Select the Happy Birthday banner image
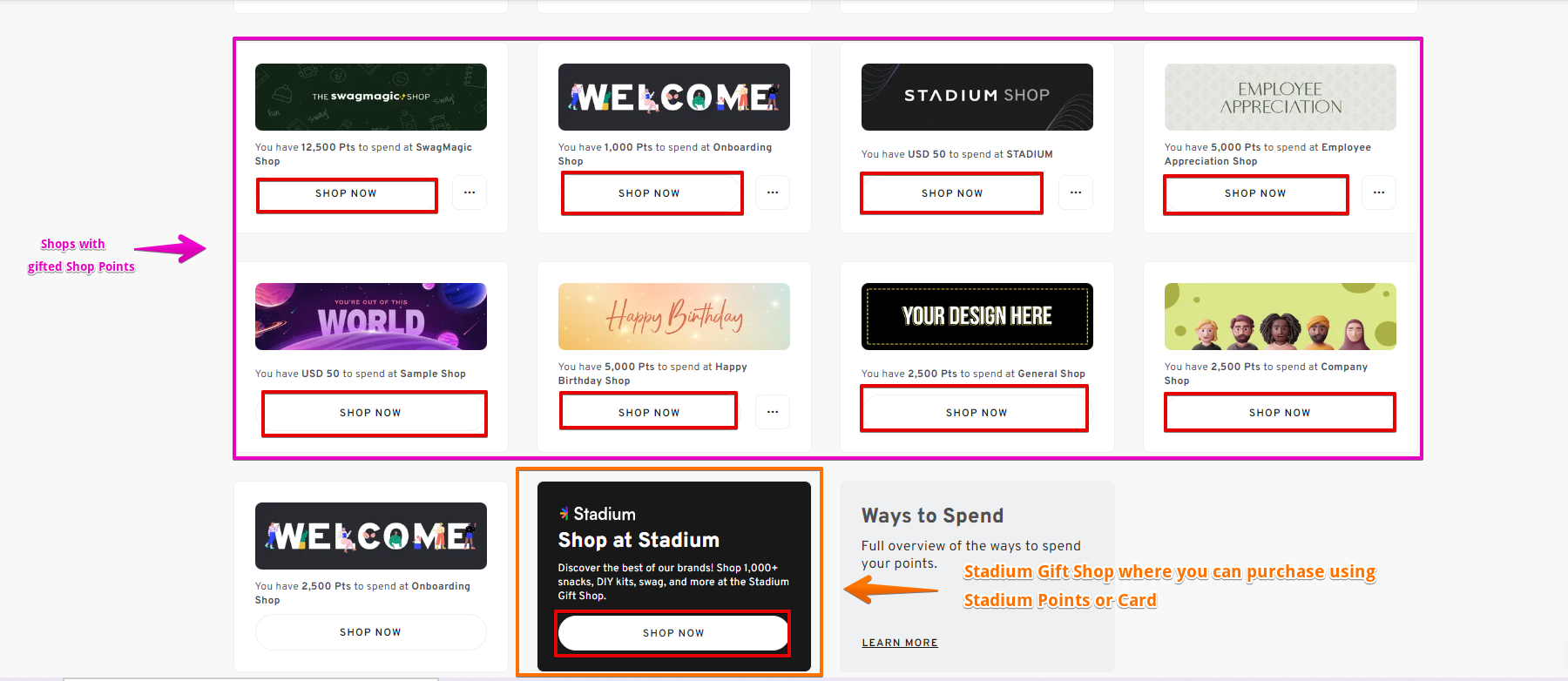 674,316
